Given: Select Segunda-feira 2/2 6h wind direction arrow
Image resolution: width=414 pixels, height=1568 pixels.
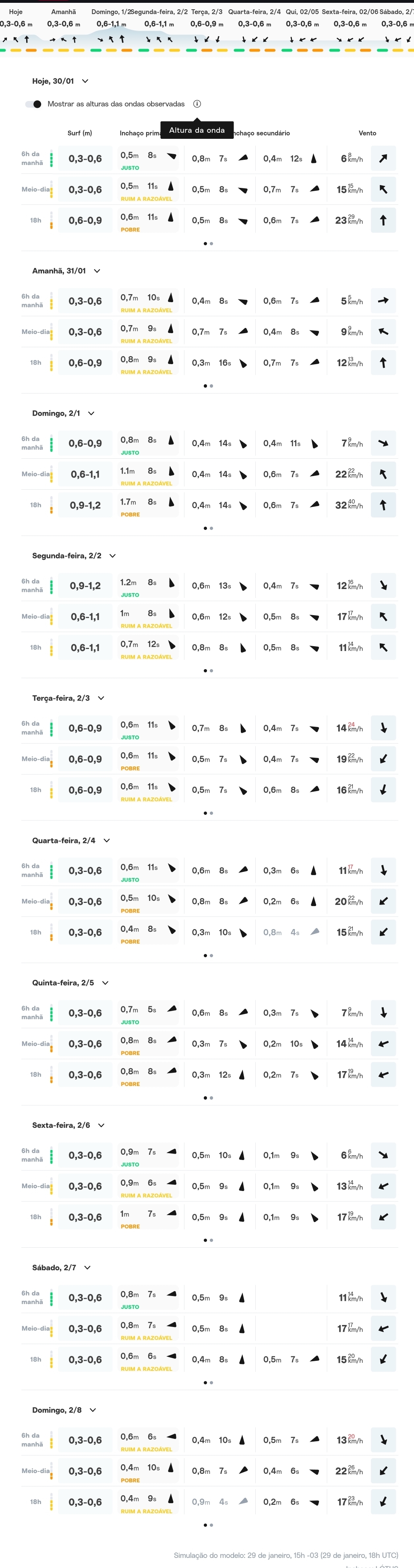Looking at the screenshot, I should pos(383,585).
